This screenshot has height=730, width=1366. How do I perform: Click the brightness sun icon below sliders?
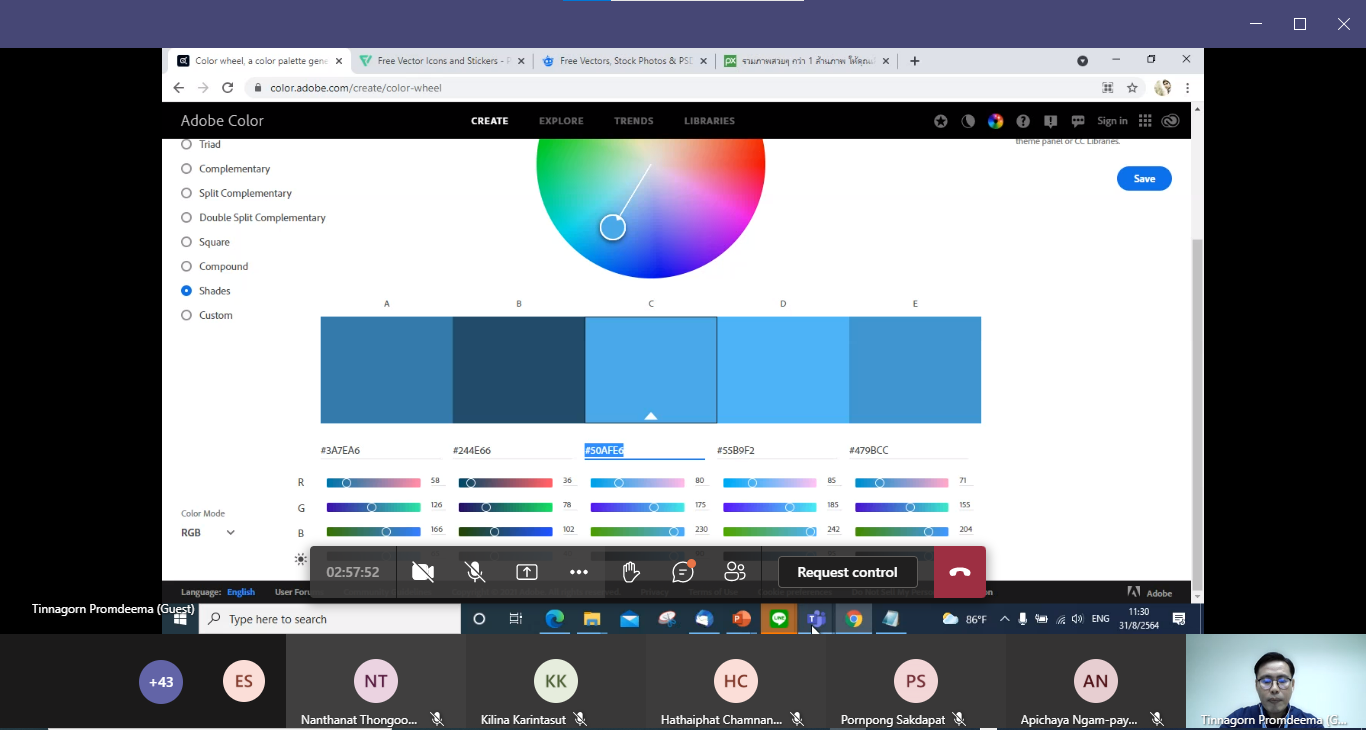[300, 559]
